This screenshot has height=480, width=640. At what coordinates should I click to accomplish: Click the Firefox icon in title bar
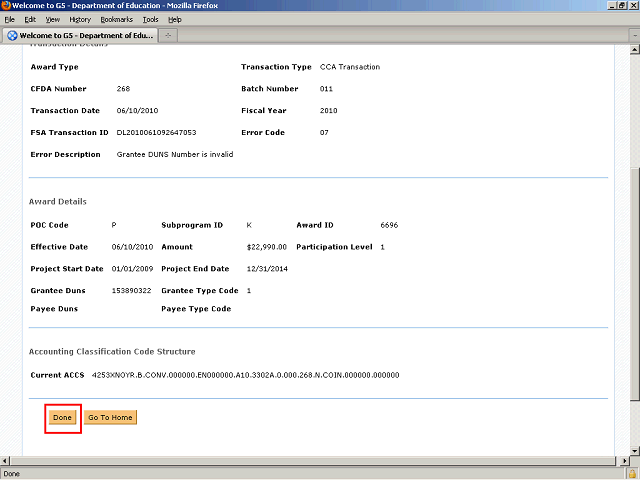pyautogui.click(x=6, y=5)
